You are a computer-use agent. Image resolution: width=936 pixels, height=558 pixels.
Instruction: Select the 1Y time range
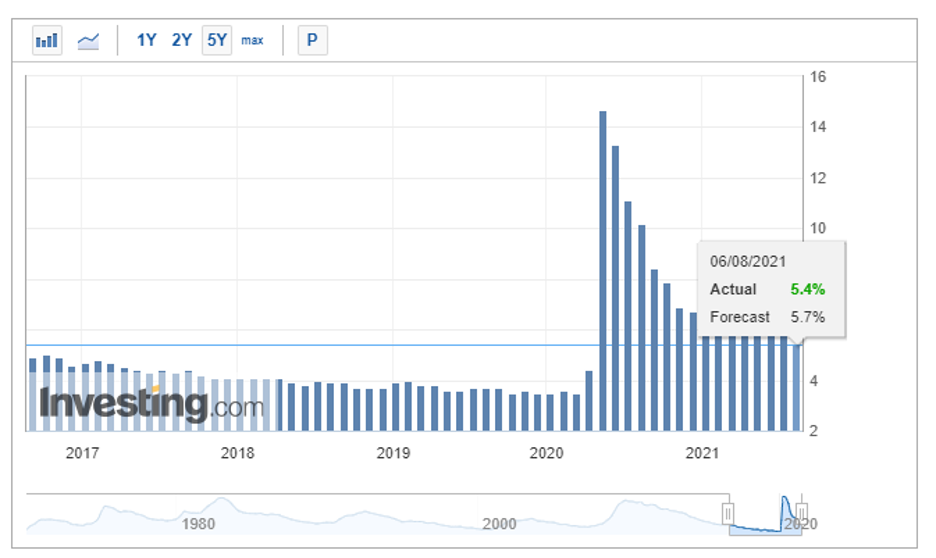tap(147, 41)
